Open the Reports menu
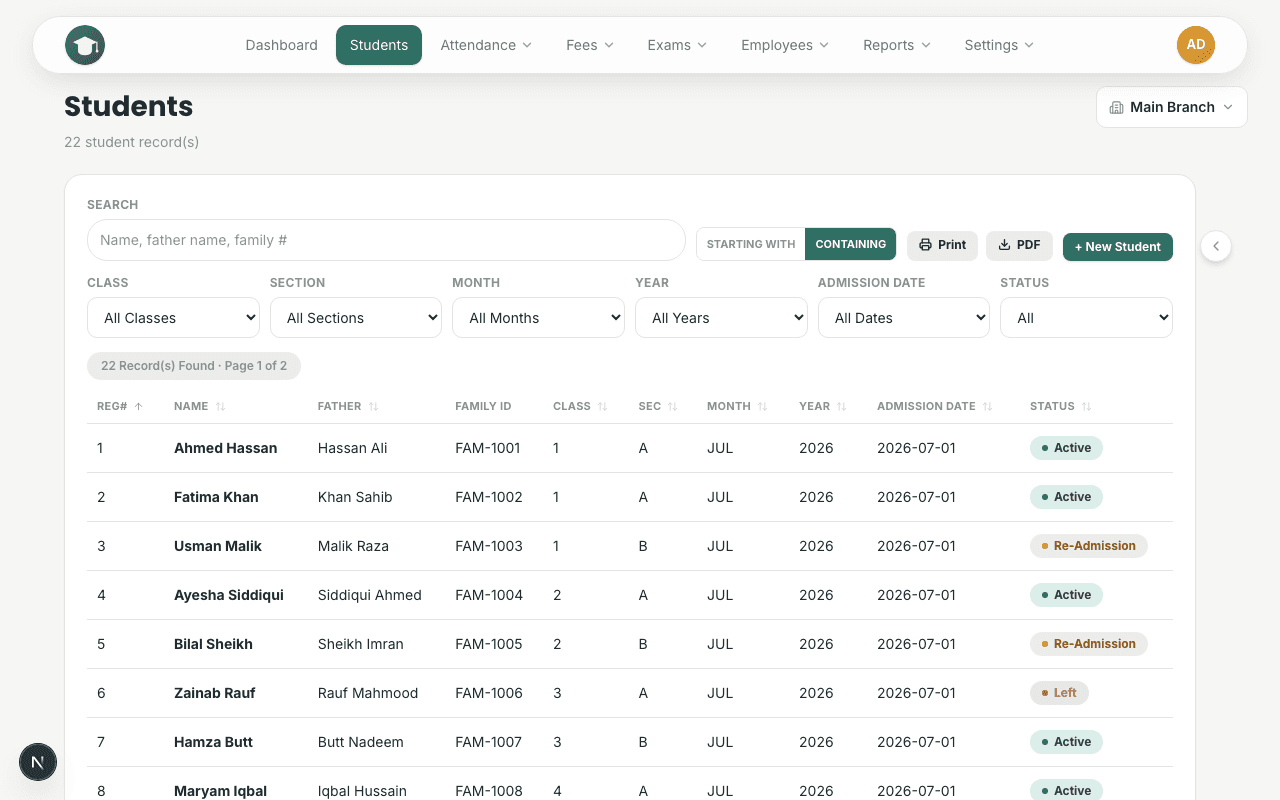This screenshot has width=1280, height=800. click(897, 45)
